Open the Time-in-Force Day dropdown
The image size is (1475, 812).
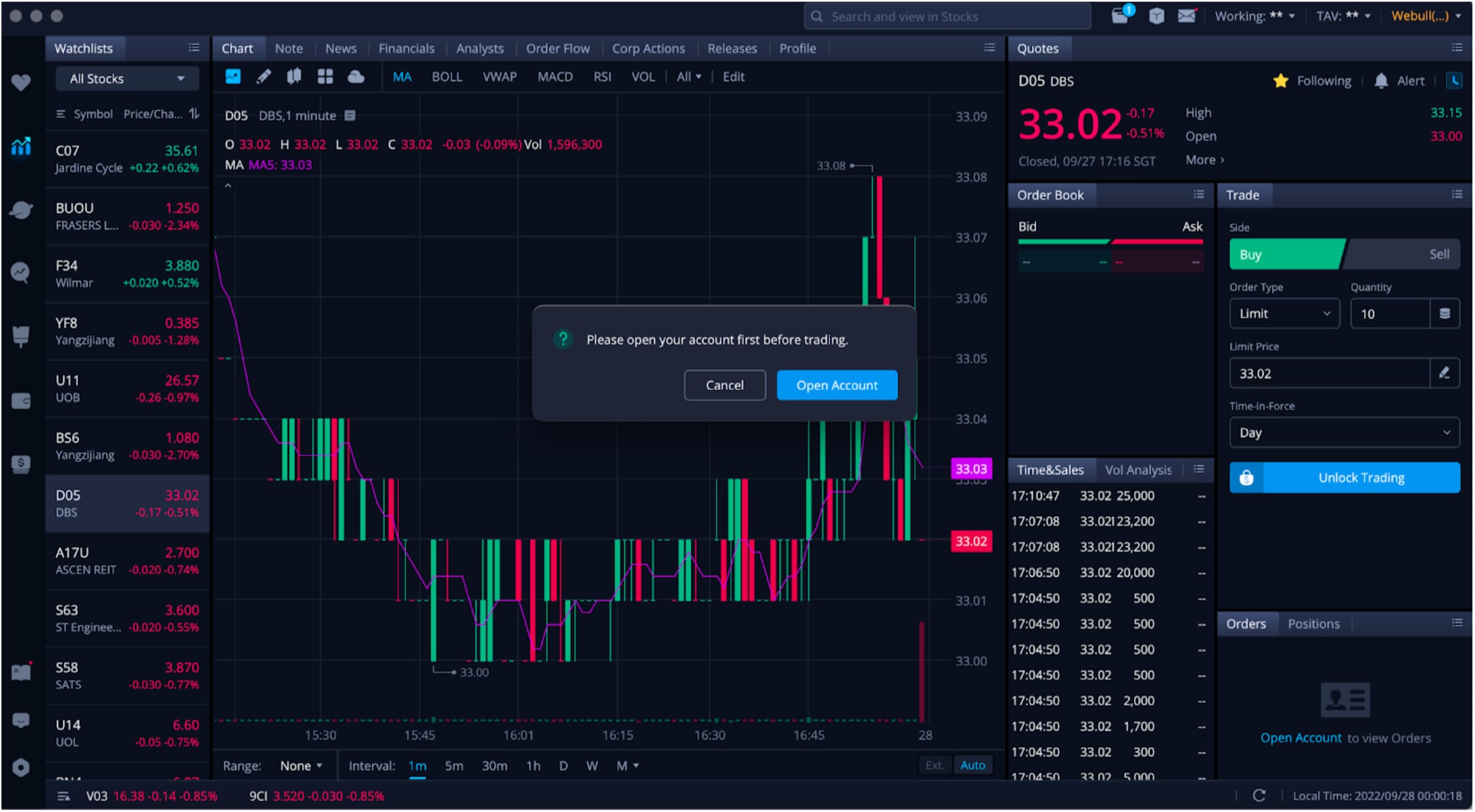point(1345,432)
